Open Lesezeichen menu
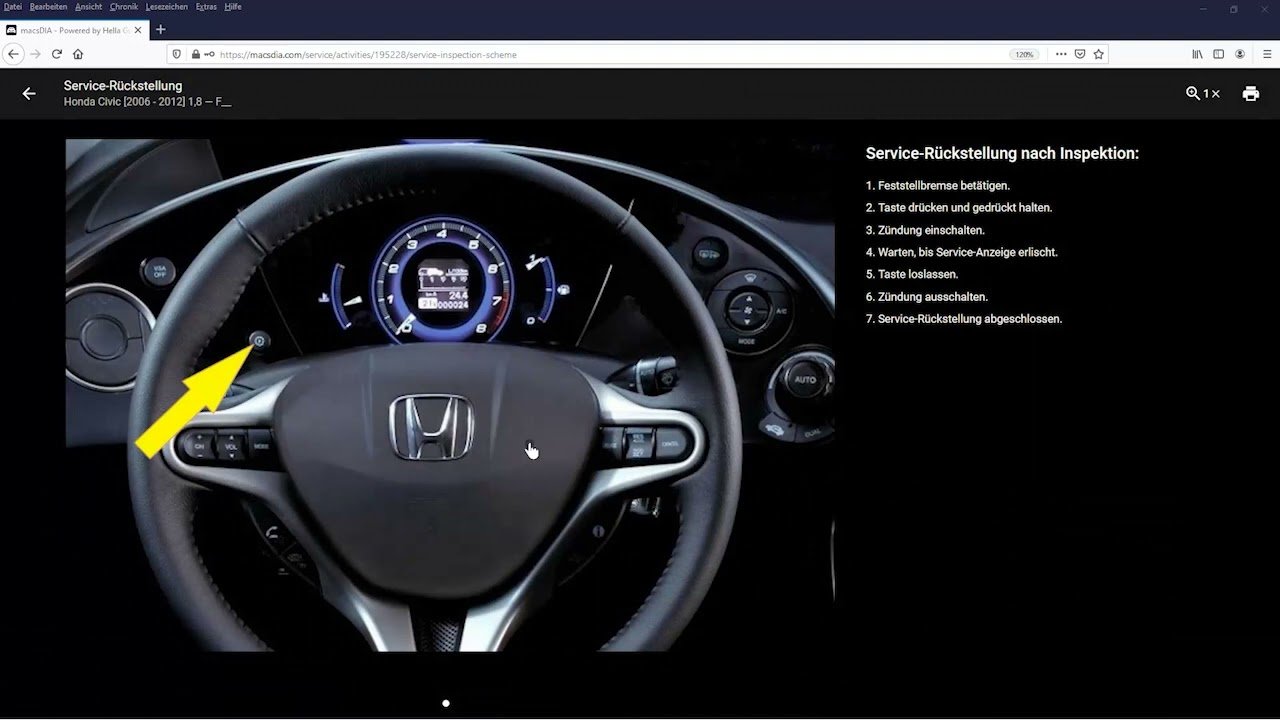The width and height of the screenshot is (1280, 720). click(168, 7)
